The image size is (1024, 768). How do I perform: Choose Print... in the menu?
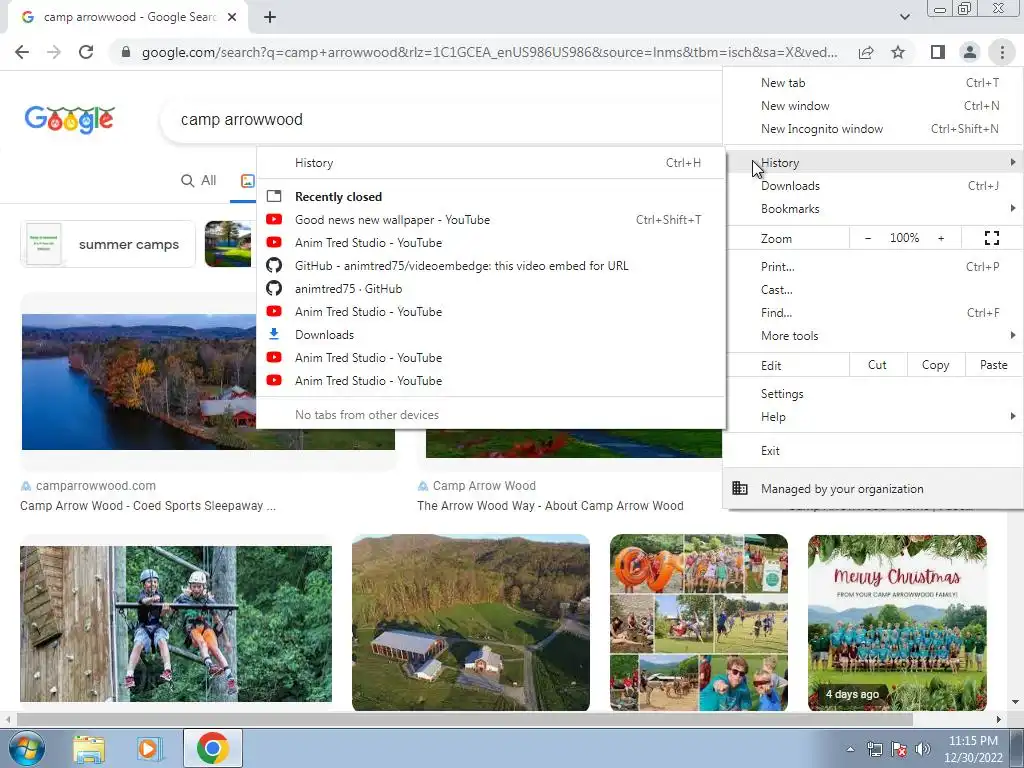click(873, 266)
